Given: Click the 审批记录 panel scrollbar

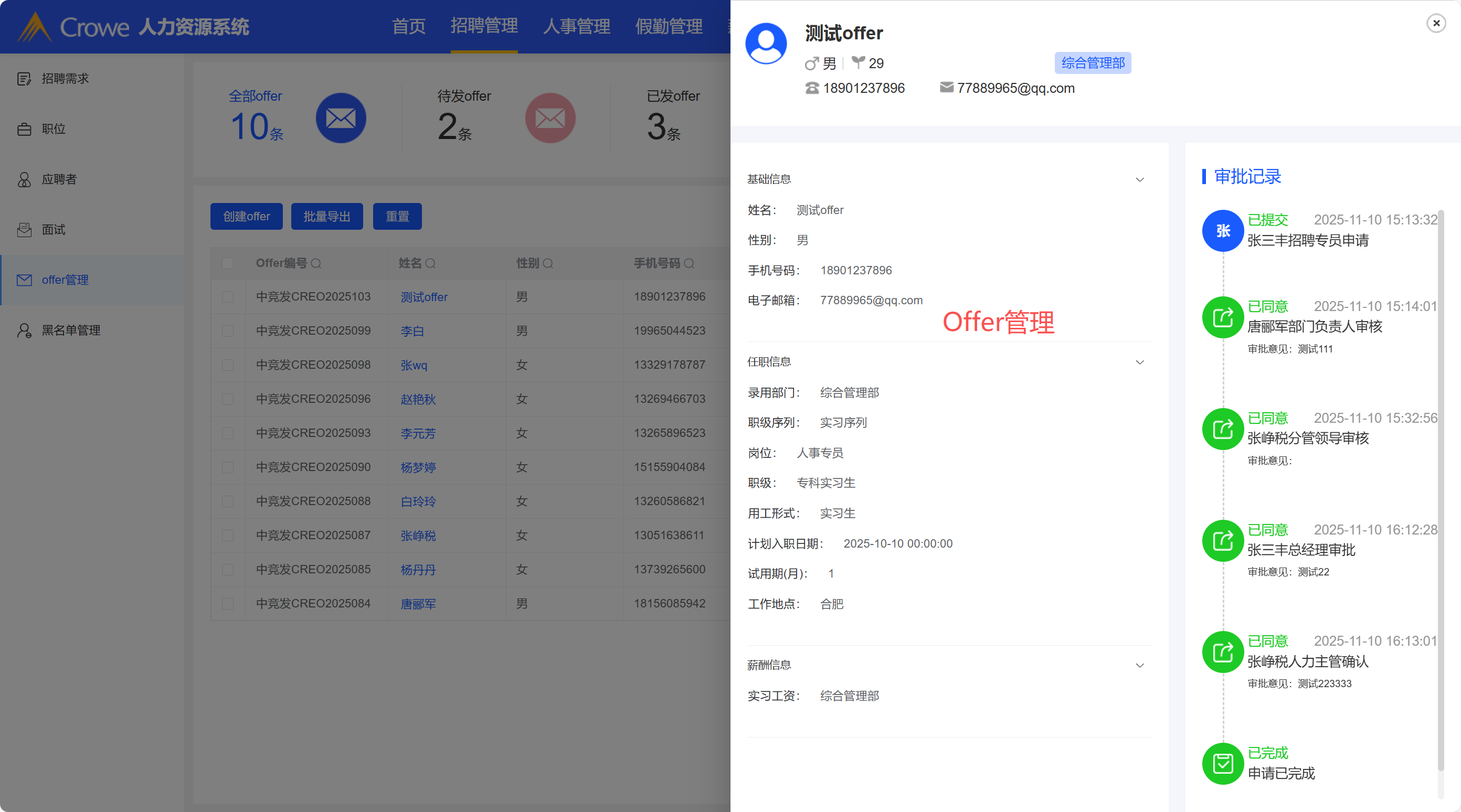Looking at the screenshot, I should [1441, 490].
